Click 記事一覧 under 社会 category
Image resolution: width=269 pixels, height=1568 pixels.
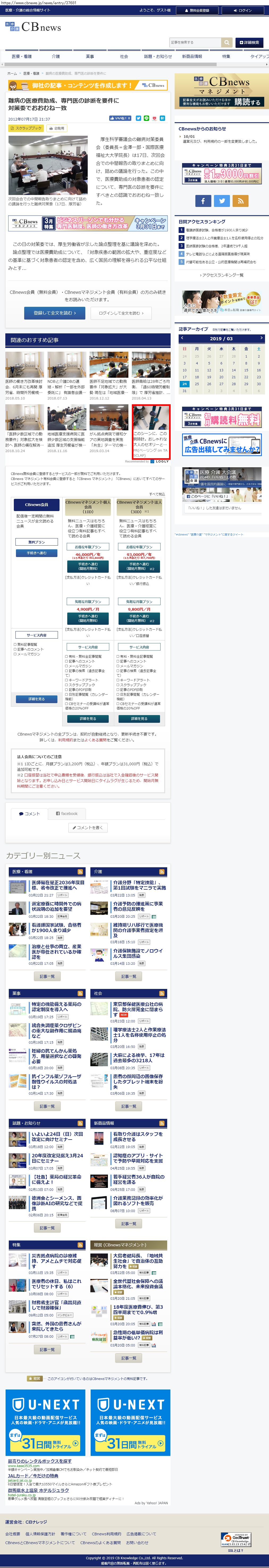[x=129, y=1106]
